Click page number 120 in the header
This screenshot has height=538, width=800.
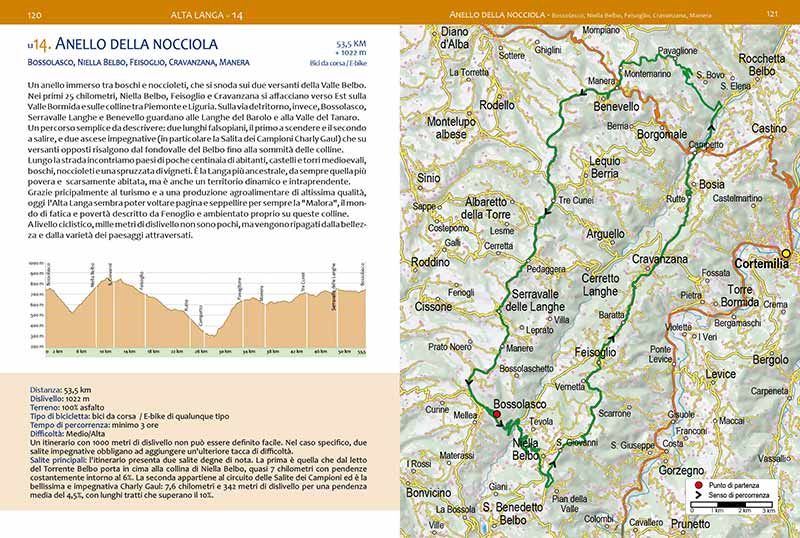pos(34,15)
